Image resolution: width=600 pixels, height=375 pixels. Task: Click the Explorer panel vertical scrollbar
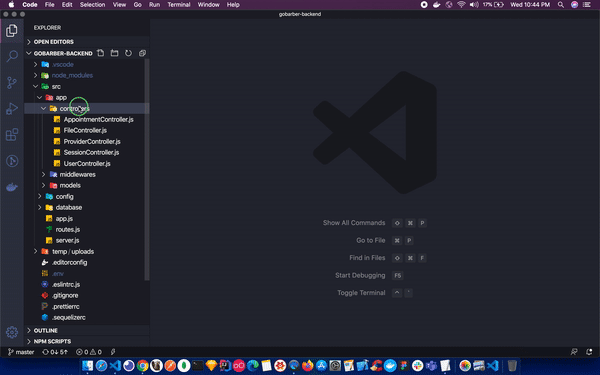147,170
